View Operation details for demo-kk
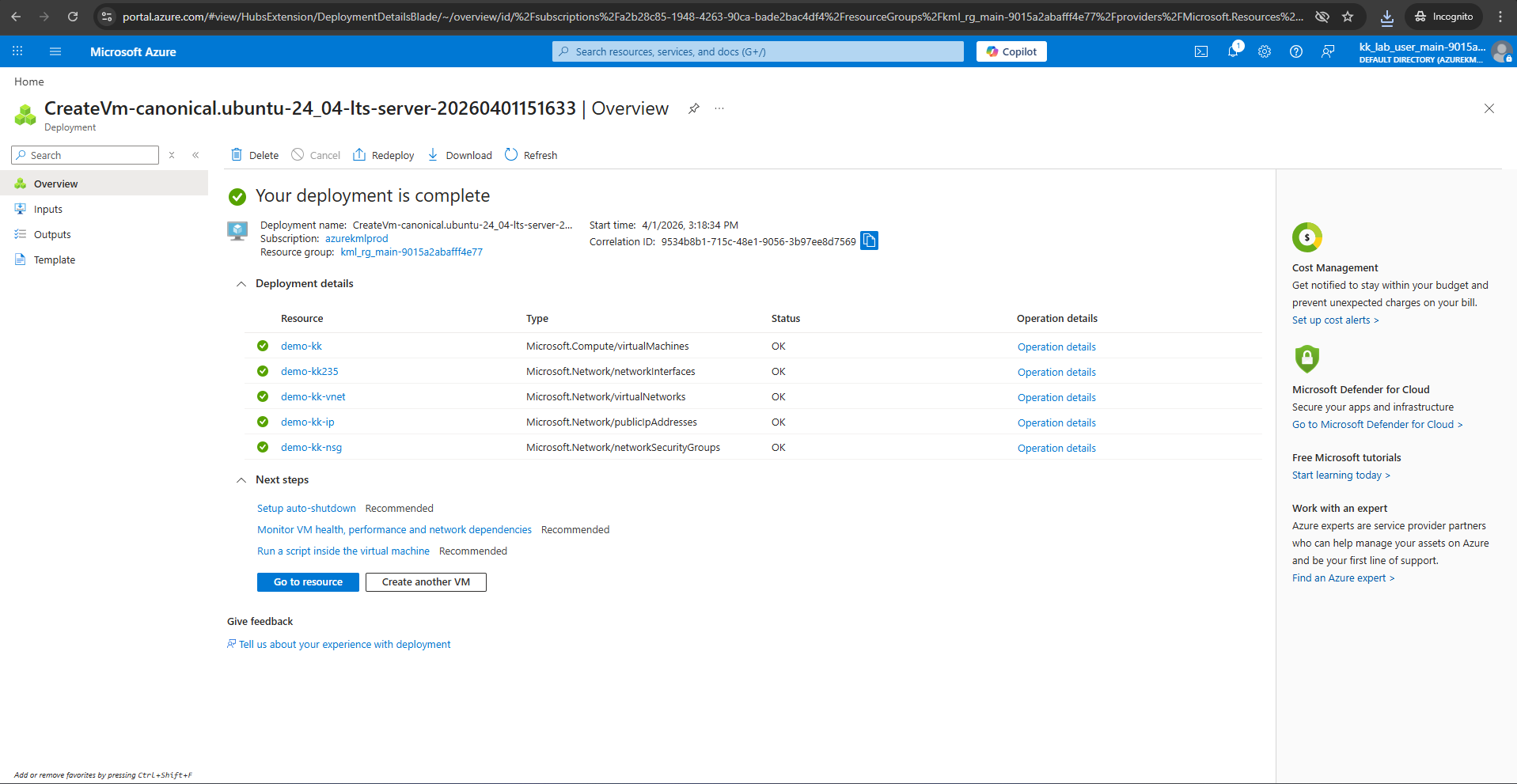This screenshot has height=784, width=1517. point(1056,347)
